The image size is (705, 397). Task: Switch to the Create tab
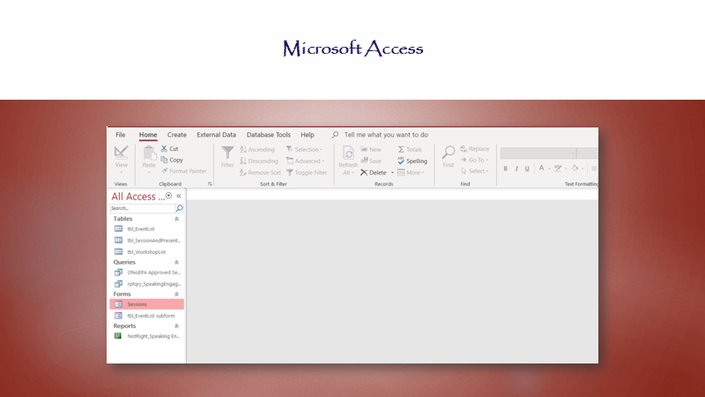click(x=177, y=135)
